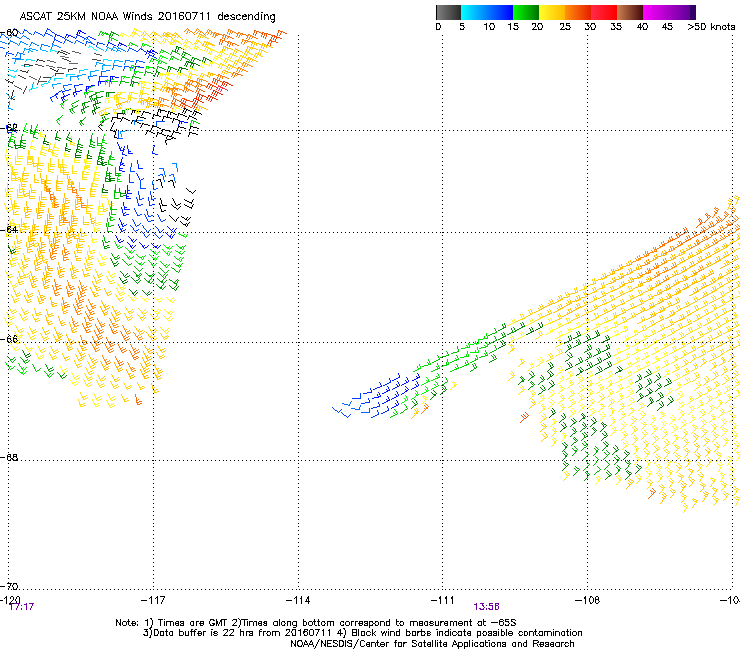The image size is (740, 650).
Task: Click the yellow 20-25 knots color segment
Action: click(552, 12)
